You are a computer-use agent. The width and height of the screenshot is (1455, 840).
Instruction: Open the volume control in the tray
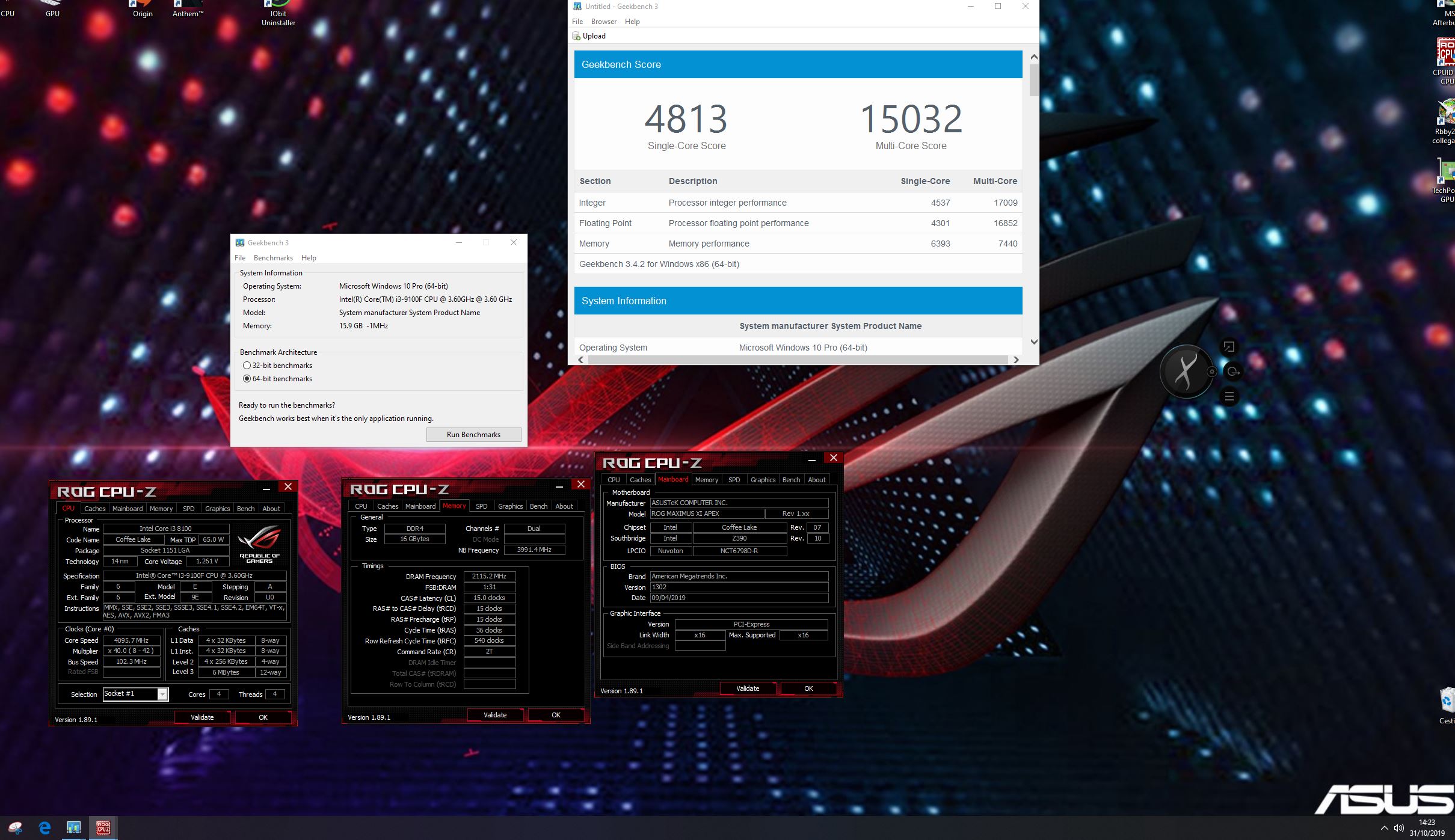1399,828
